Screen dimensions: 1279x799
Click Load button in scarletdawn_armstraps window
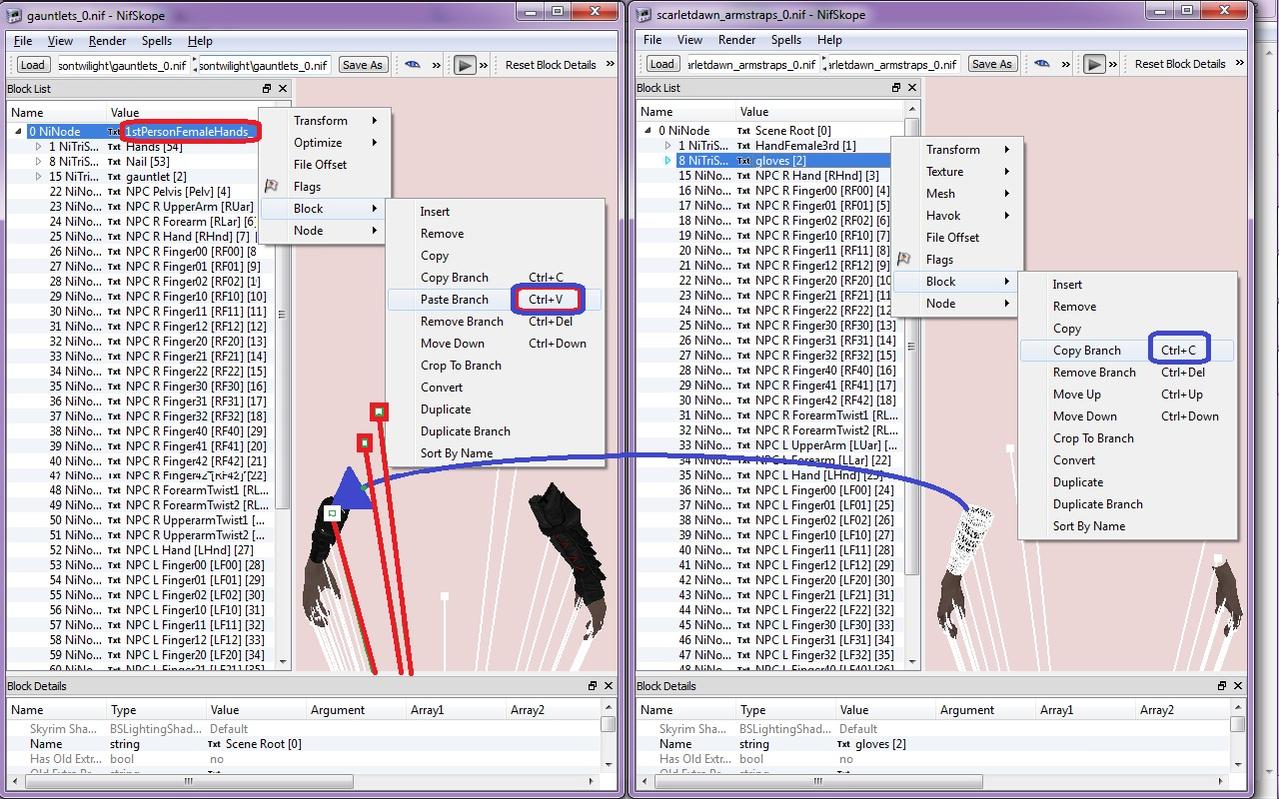662,64
